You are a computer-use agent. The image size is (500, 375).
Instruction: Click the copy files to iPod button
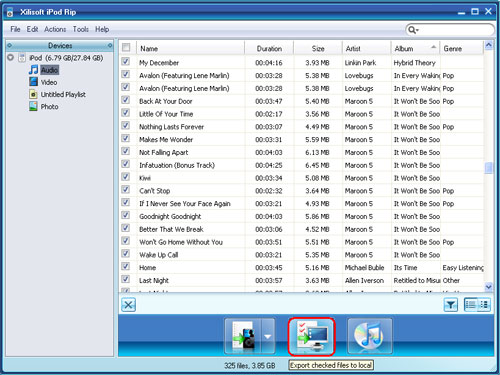(243, 336)
